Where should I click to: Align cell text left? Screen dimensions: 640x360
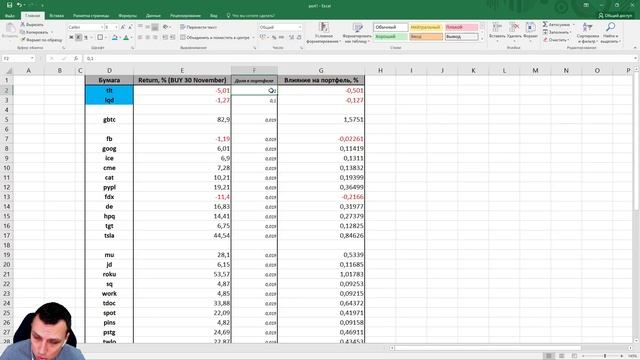pyautogui.click(x=140, y=38)
